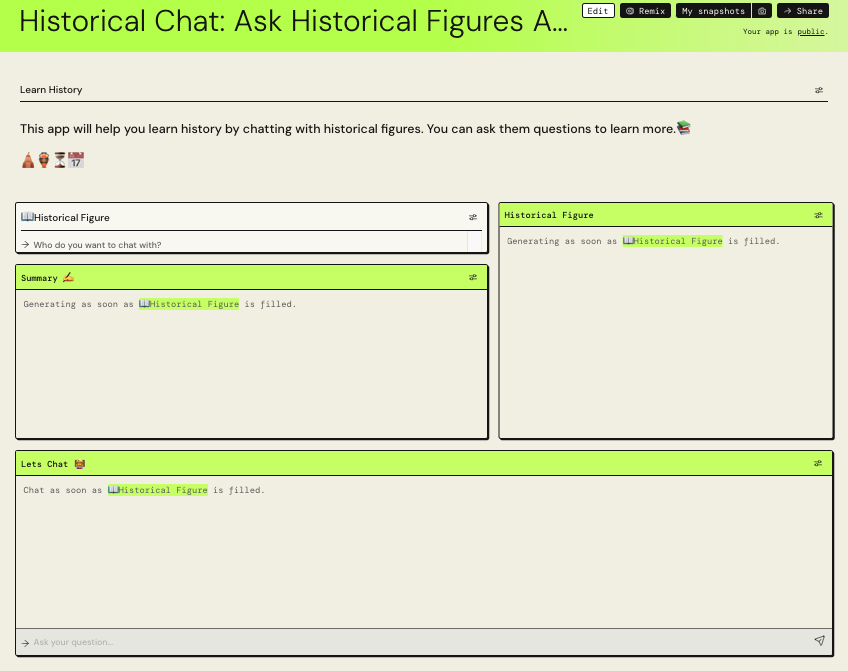The height and width of the screenshot is (671, 848).
Task: Open settings for the Historical Figure input panel
Action: 472,217
